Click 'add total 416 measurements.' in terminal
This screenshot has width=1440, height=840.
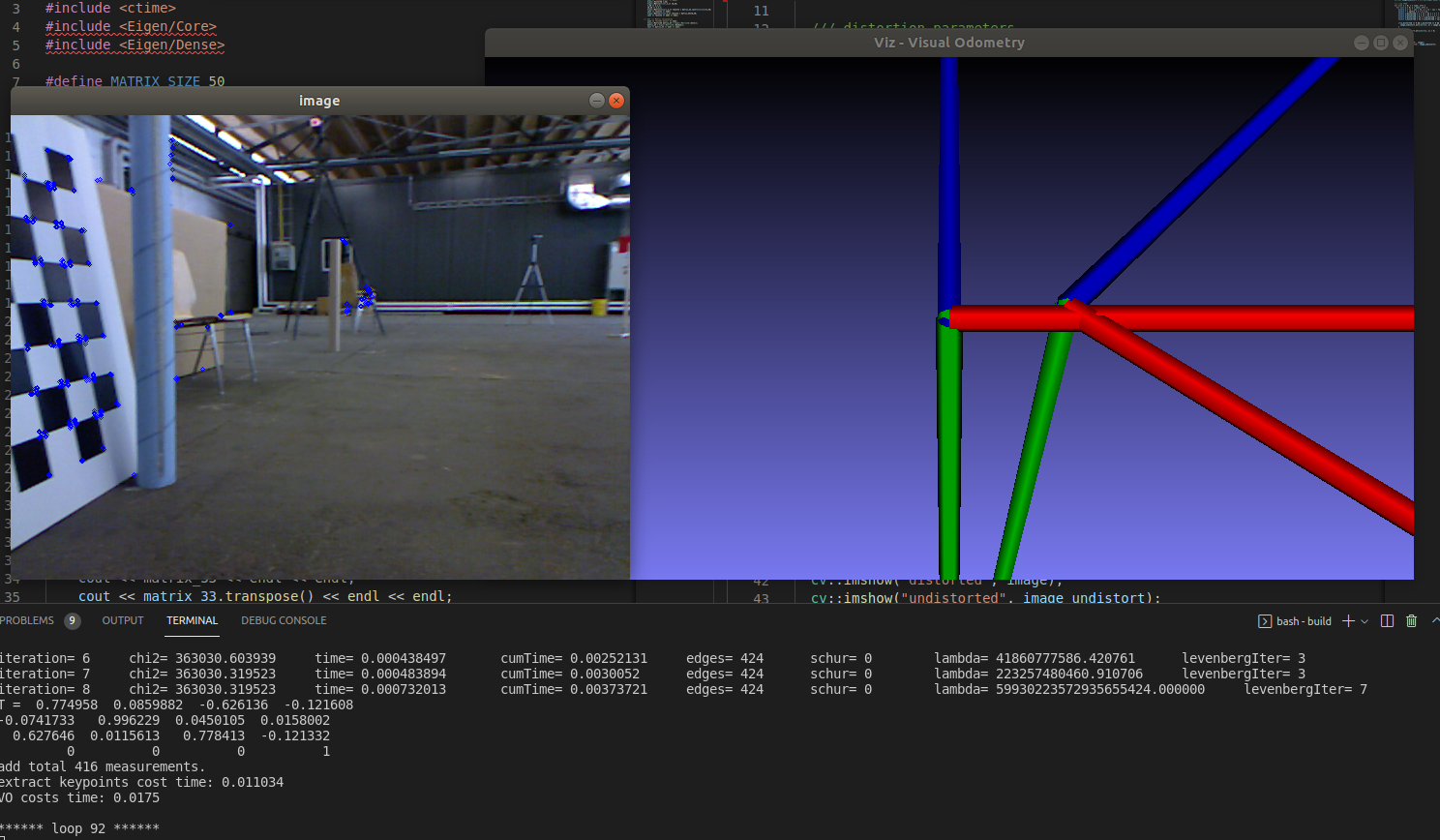(103, 766)
